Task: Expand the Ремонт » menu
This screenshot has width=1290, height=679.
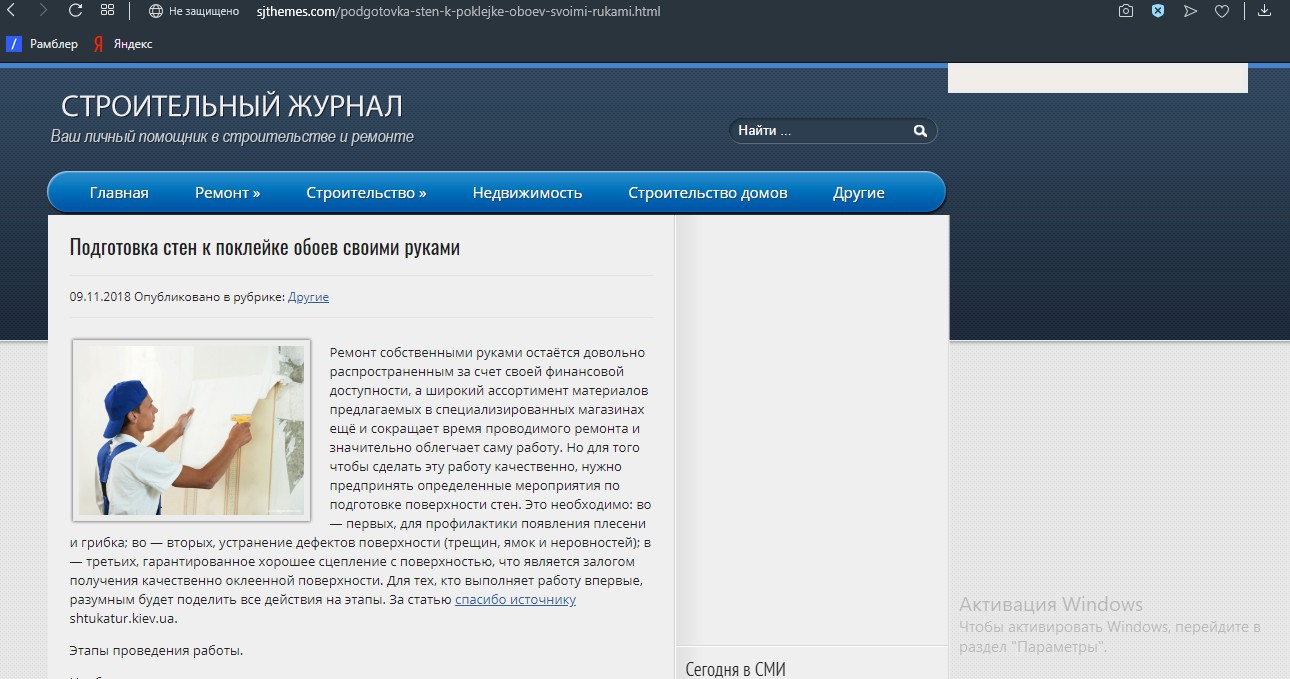Action: [x=228, y=193]
